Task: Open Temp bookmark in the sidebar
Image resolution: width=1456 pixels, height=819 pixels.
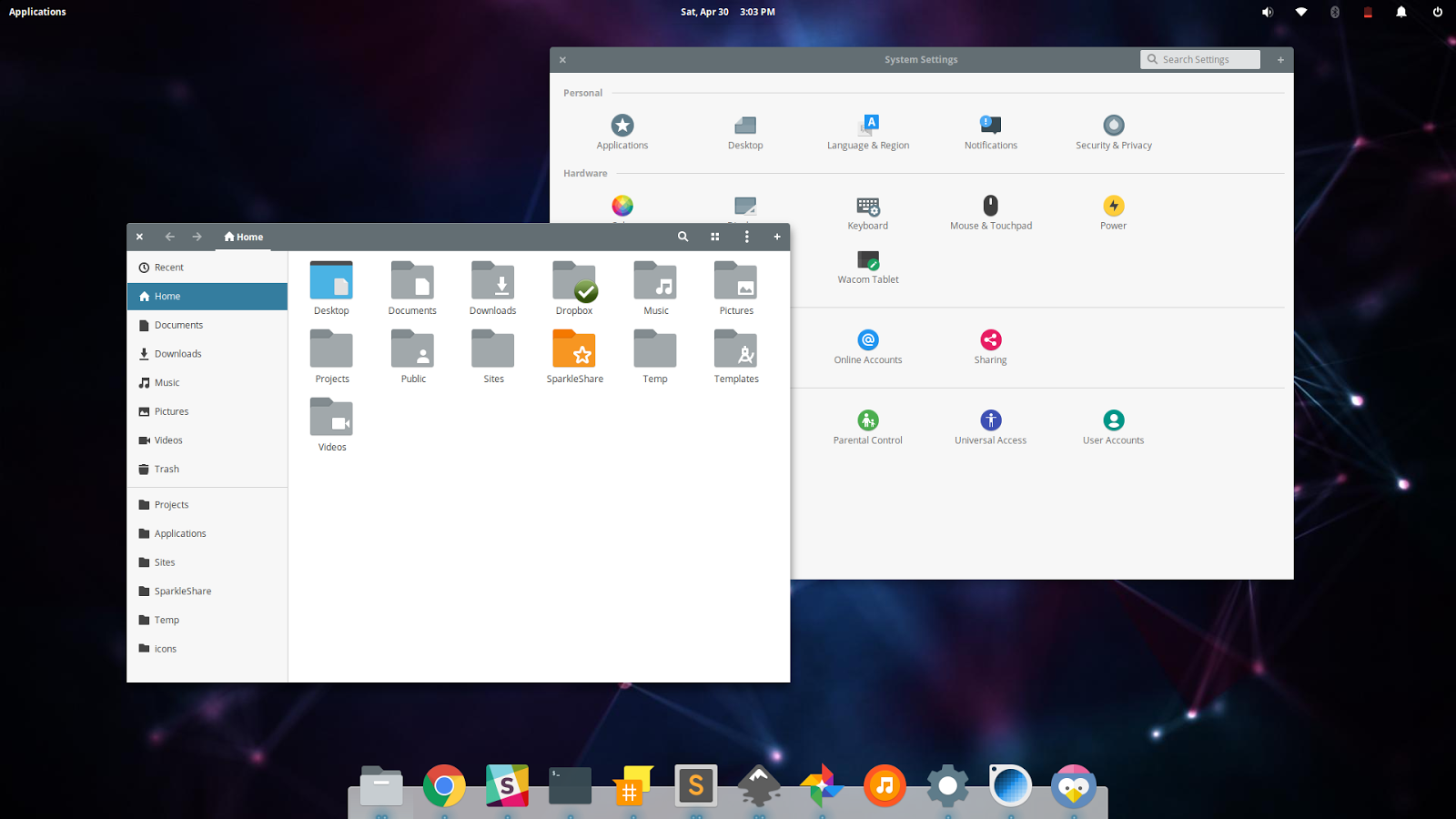Action: (x=207, y=621)
